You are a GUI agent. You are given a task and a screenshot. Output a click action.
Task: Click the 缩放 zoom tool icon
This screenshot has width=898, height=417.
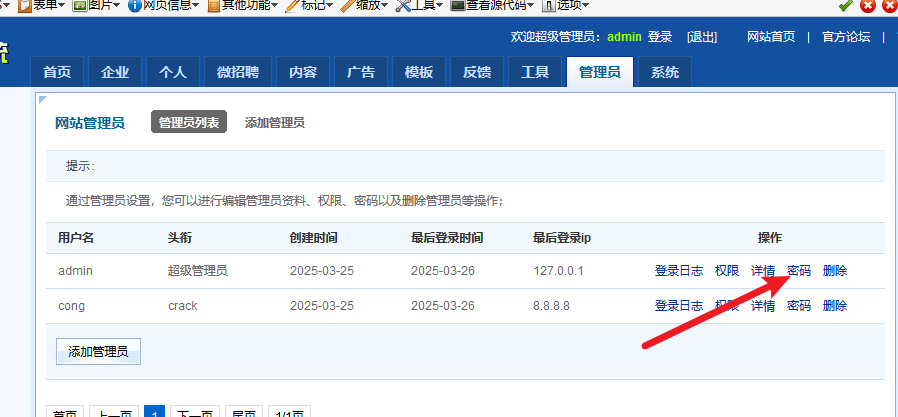[x=347, y=5]
